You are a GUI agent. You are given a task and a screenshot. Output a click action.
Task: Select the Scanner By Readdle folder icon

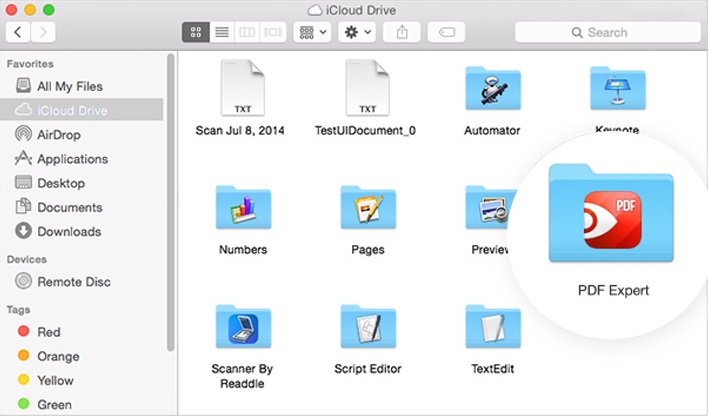coord(243,326)
